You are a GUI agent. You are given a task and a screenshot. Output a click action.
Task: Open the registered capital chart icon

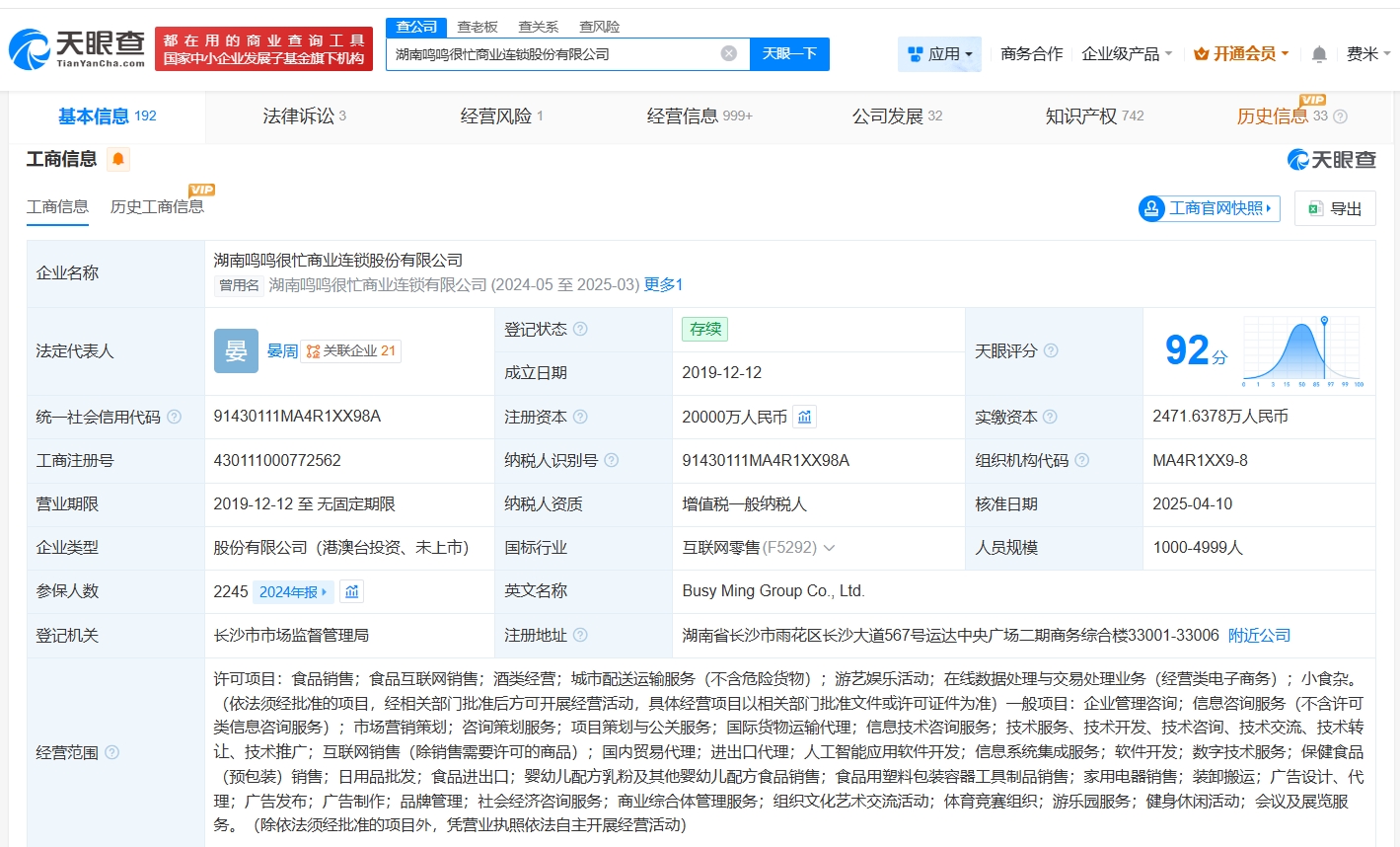(x=804, y=417)
